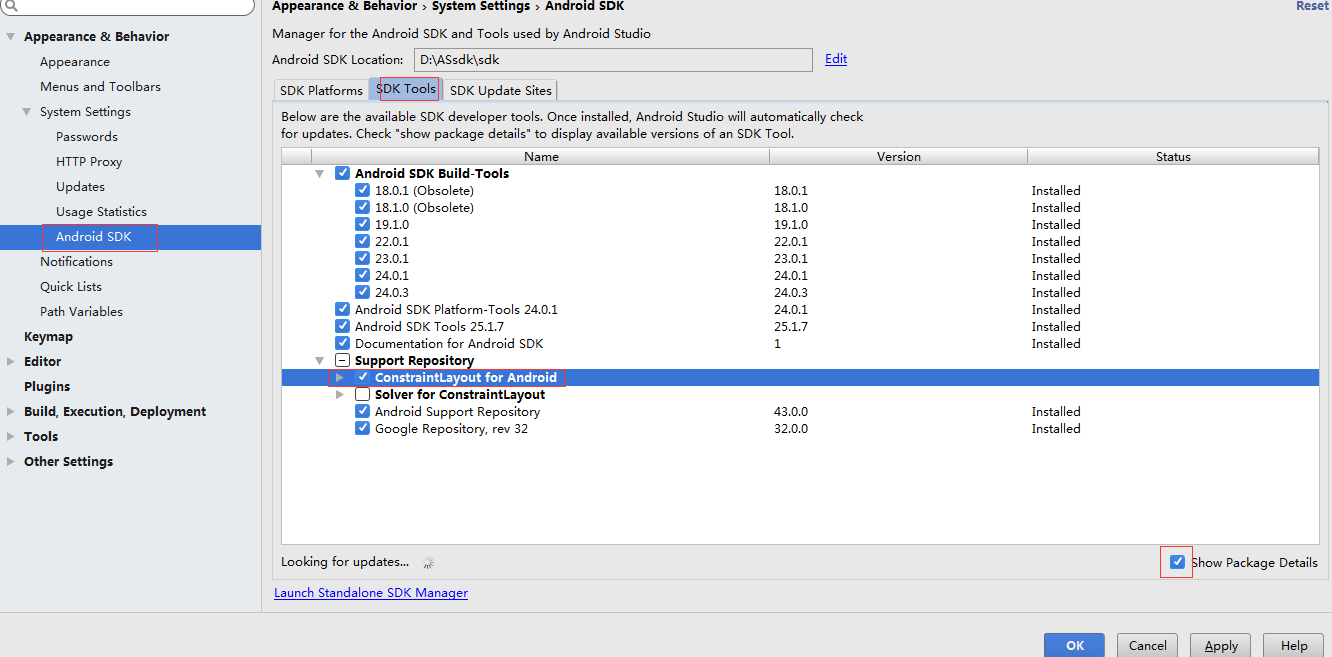Viewport: 1332px width, 657px height.
Task: Uncheck the 18.1.0 (Obsolete) build-tools checkbox
Action: tap(362, 207)
